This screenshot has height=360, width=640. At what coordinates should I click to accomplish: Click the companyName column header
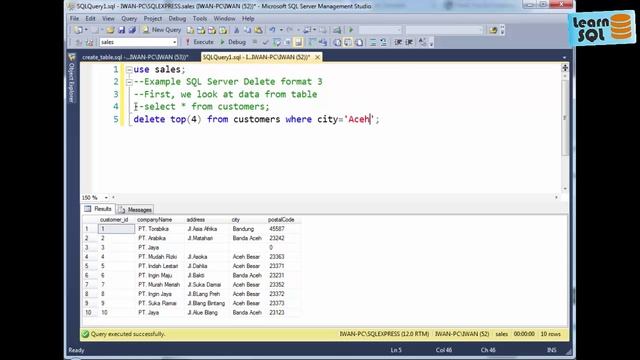point(155,220)
